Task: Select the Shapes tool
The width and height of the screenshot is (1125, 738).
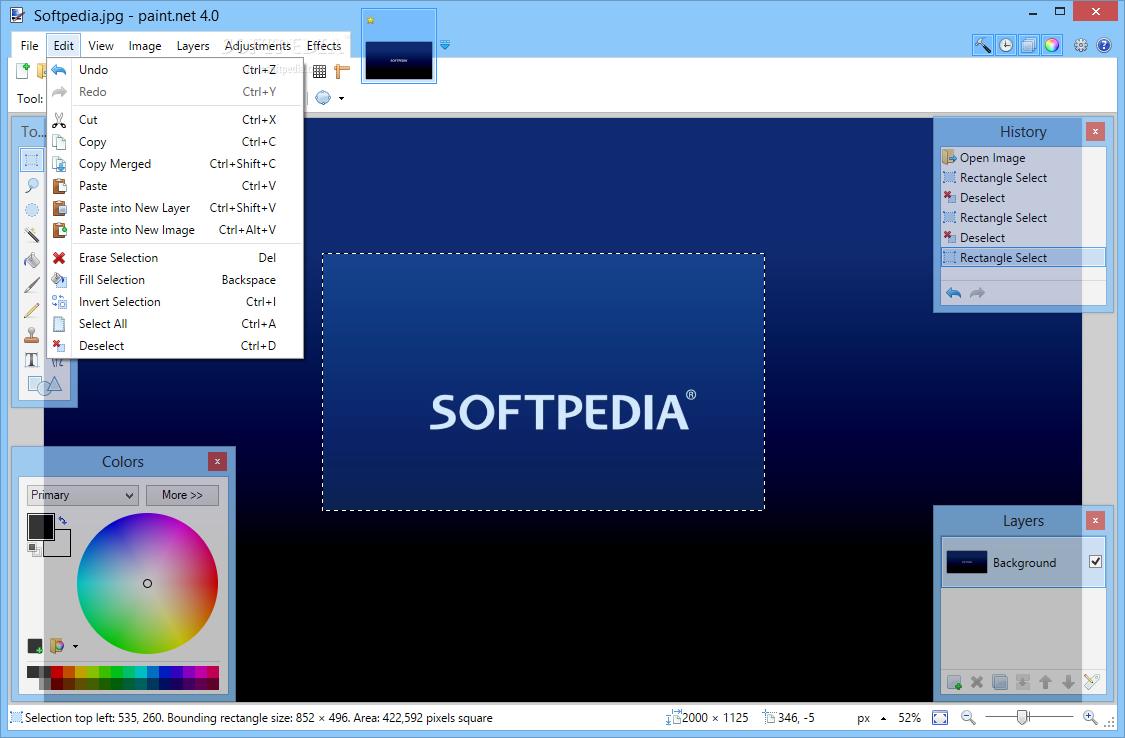Action: click(x=44, y=385)
